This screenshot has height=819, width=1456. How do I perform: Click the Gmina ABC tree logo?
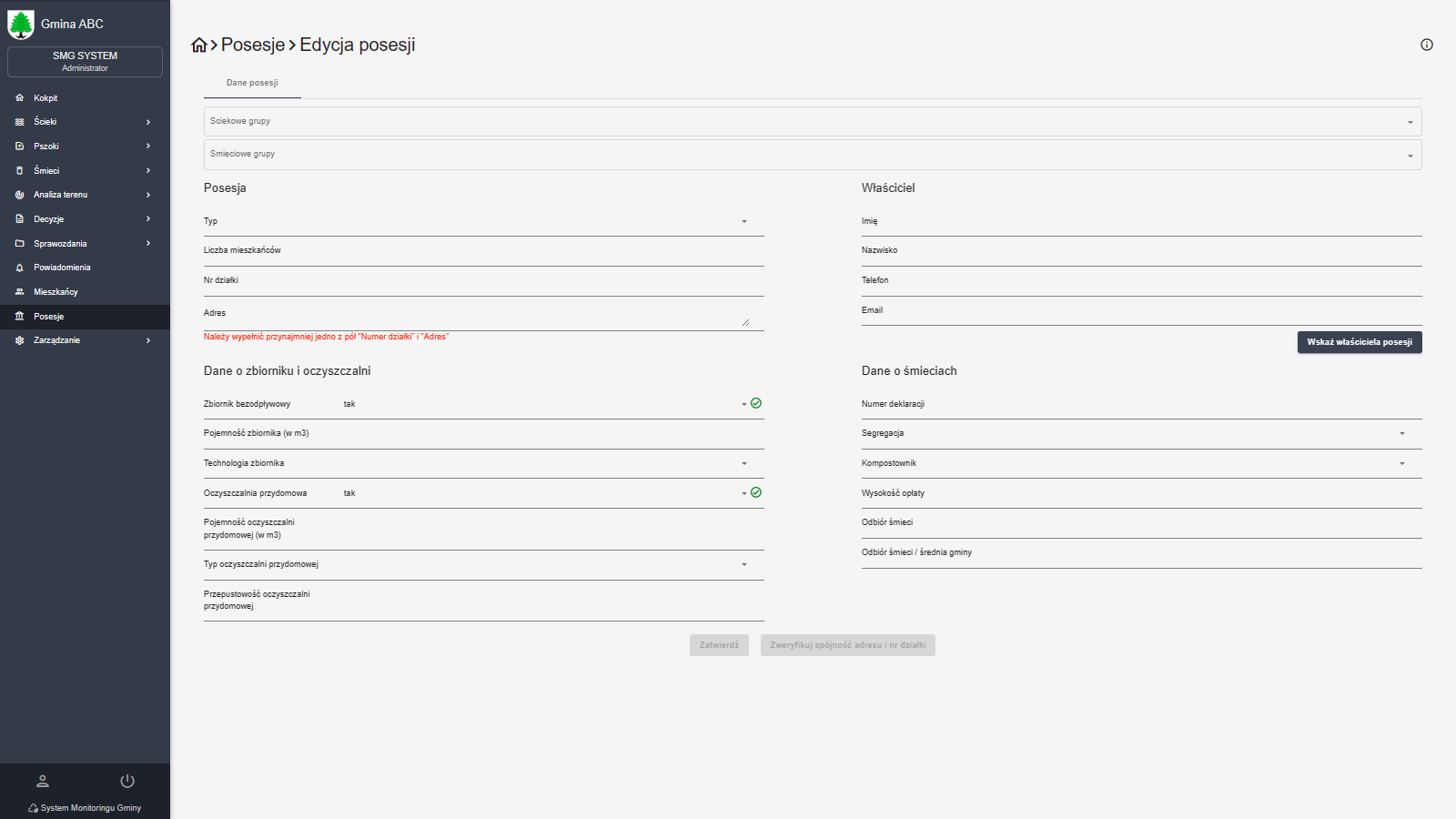(21, 25)
